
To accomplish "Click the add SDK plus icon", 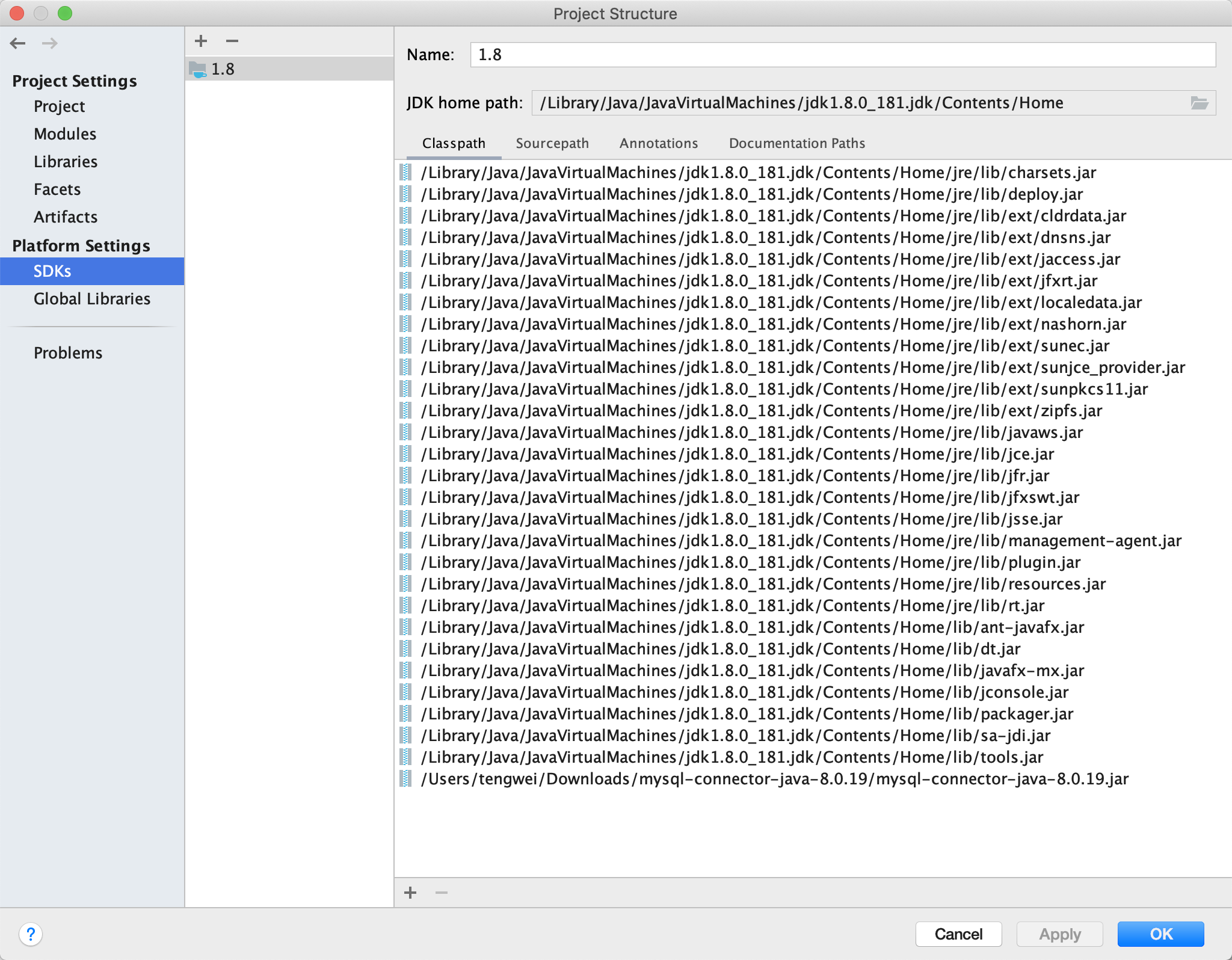I will (x=201, y=41).
